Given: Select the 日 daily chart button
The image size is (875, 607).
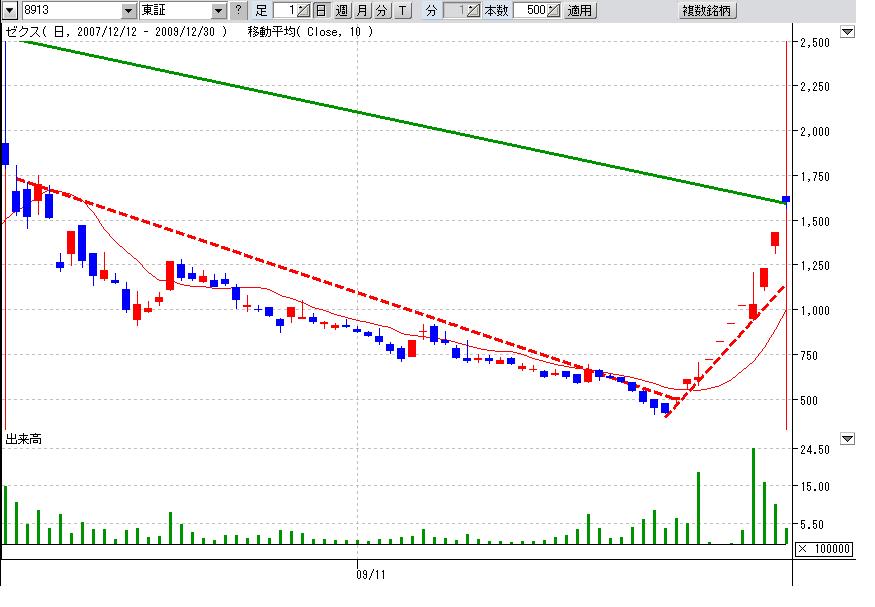Looking at the screenshot, I should coord(320,11).
